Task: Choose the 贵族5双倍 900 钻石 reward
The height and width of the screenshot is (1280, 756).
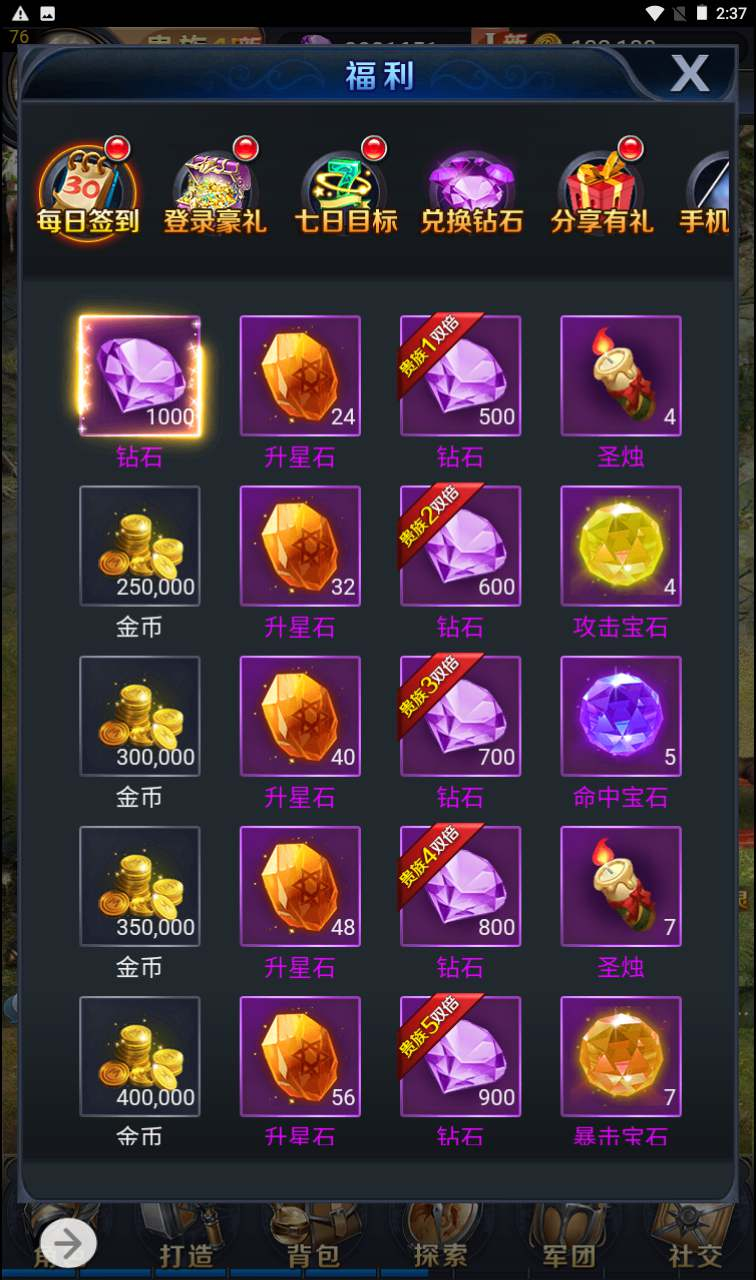Action: coord(460,1056)
